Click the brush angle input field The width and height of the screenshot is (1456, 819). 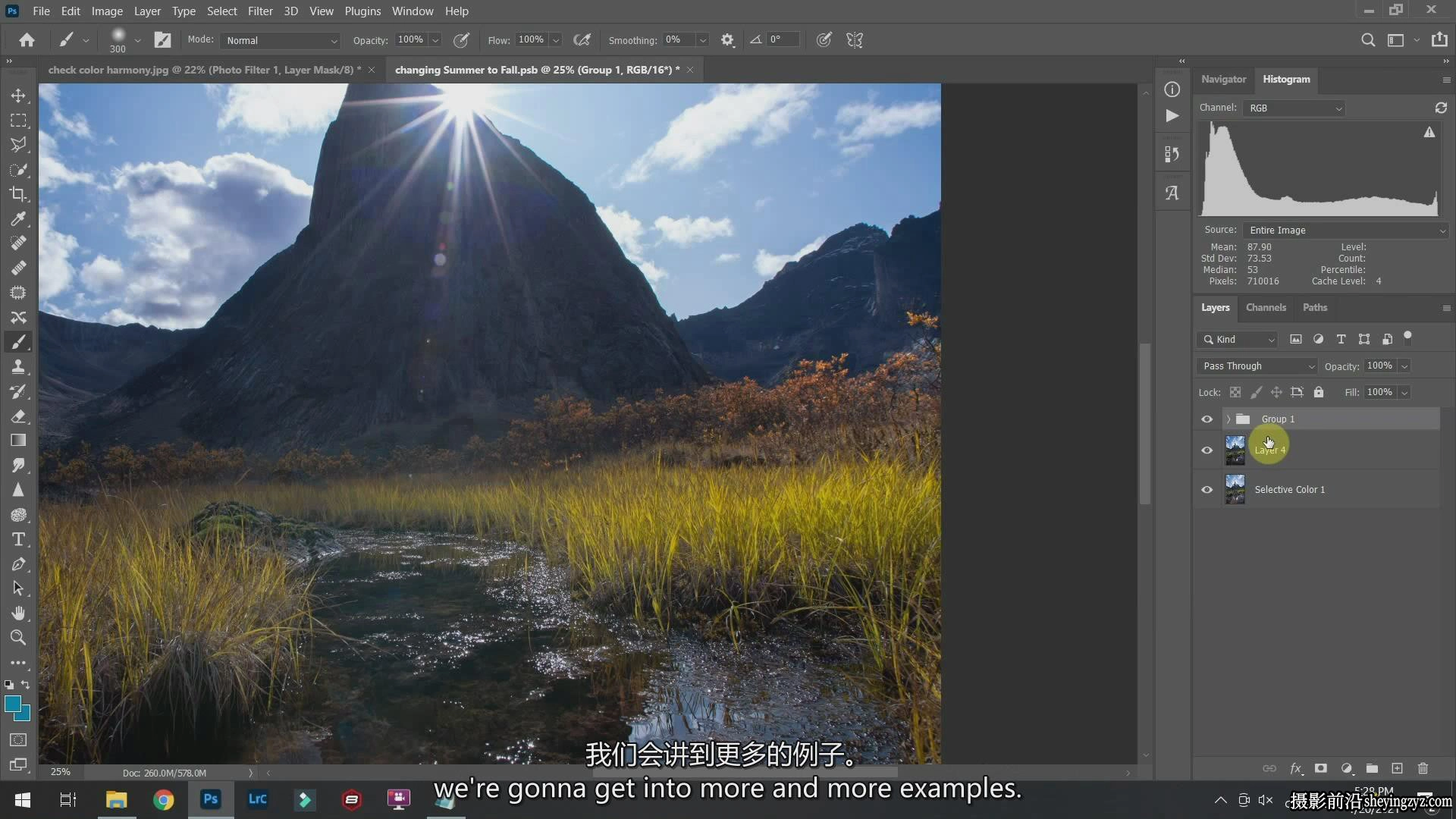click(x=783, y=40)
